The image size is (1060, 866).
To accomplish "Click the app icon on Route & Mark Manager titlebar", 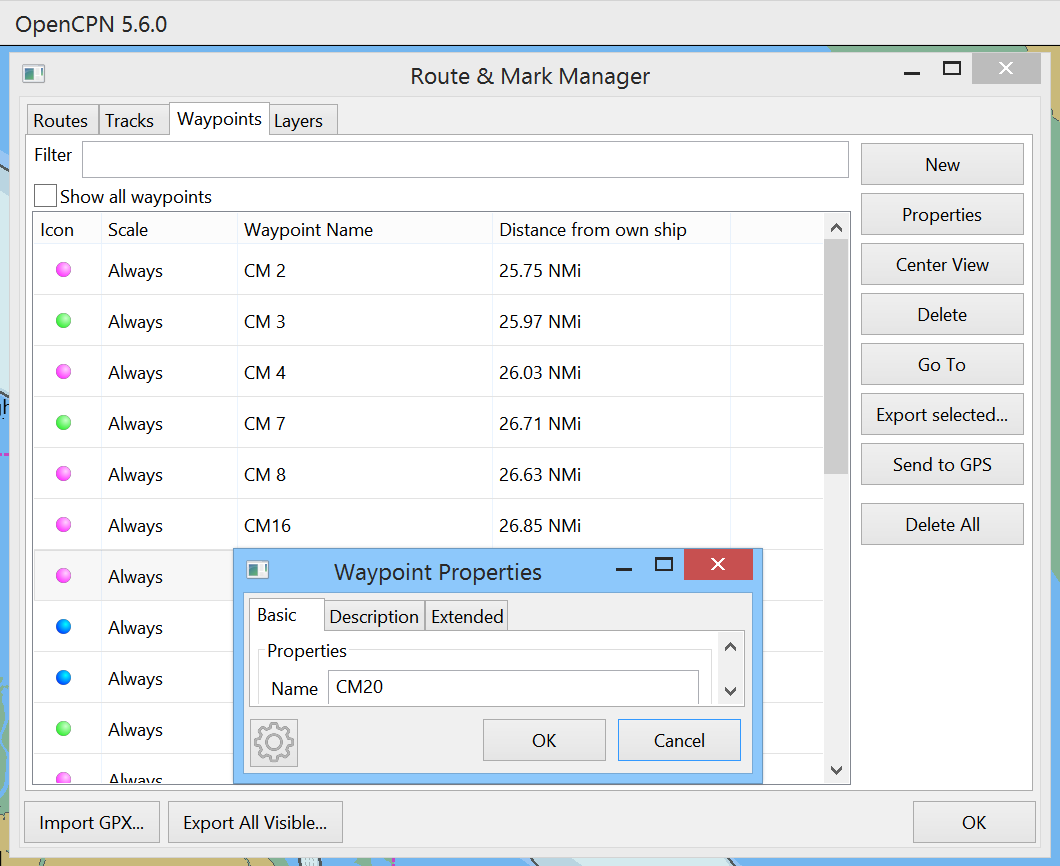I will pyautogui.click(x=33, y=73).
